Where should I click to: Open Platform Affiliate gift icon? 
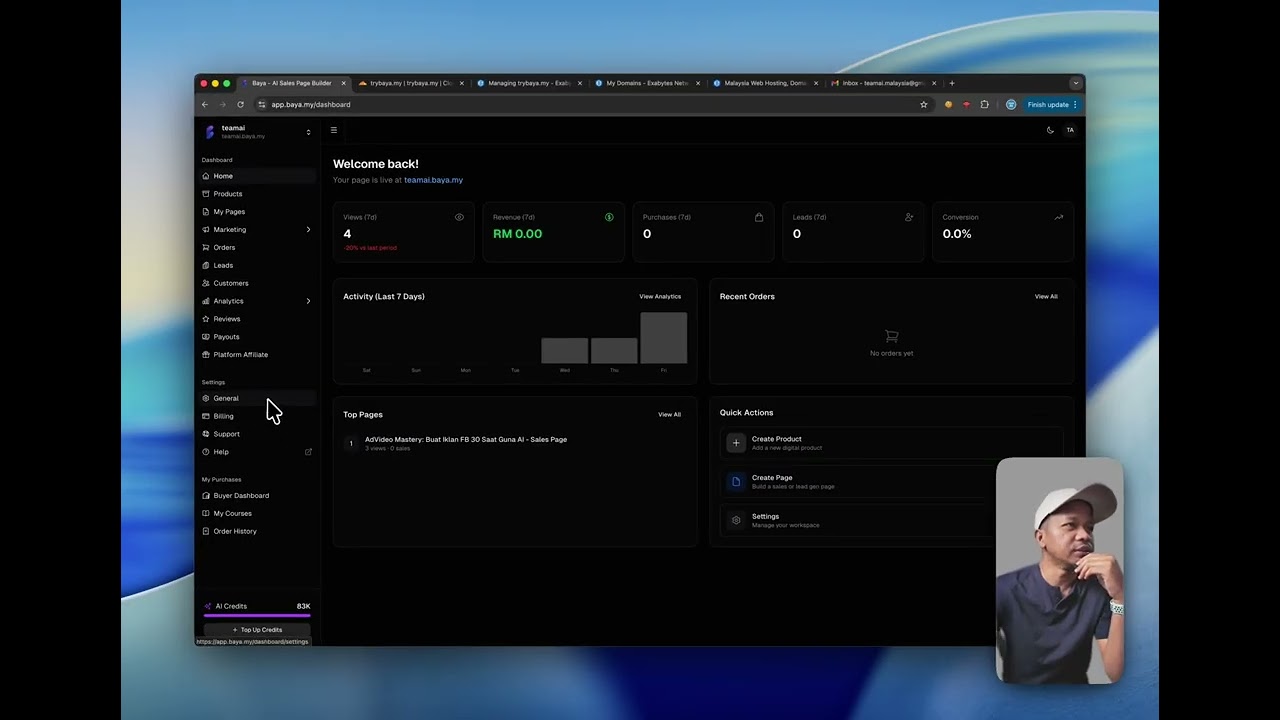206,355
